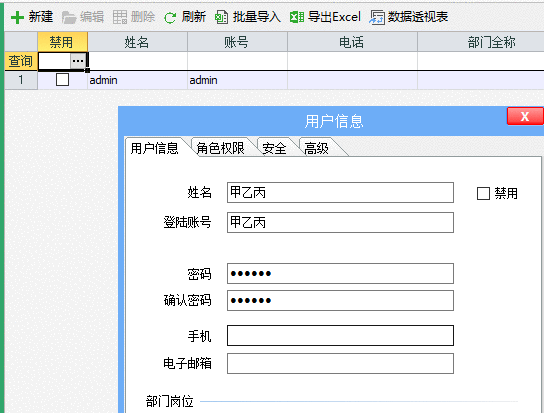Open the 高级 tab
This screenshot has width=544, height=413.
click(316, 148)
